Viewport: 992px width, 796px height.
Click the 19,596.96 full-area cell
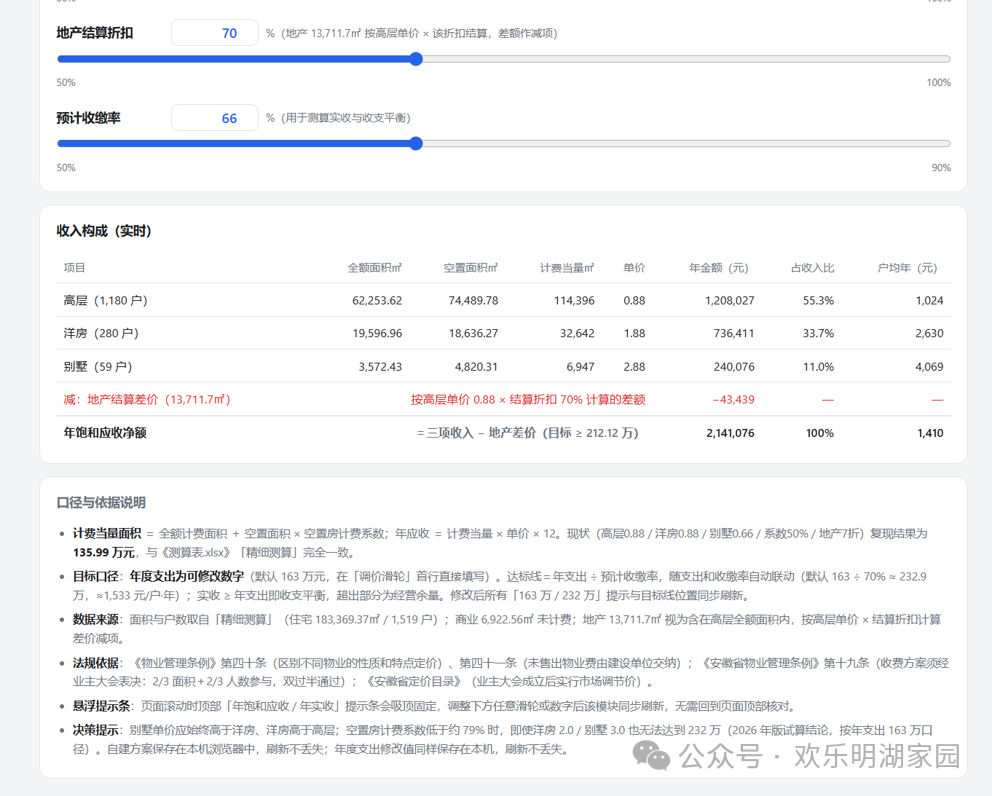pos(377,333)
